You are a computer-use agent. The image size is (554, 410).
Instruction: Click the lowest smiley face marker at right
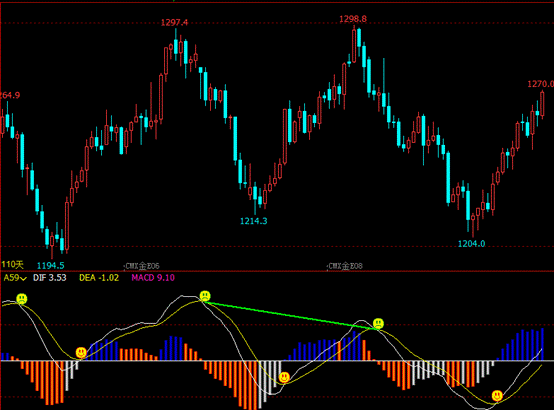(497, 396)
